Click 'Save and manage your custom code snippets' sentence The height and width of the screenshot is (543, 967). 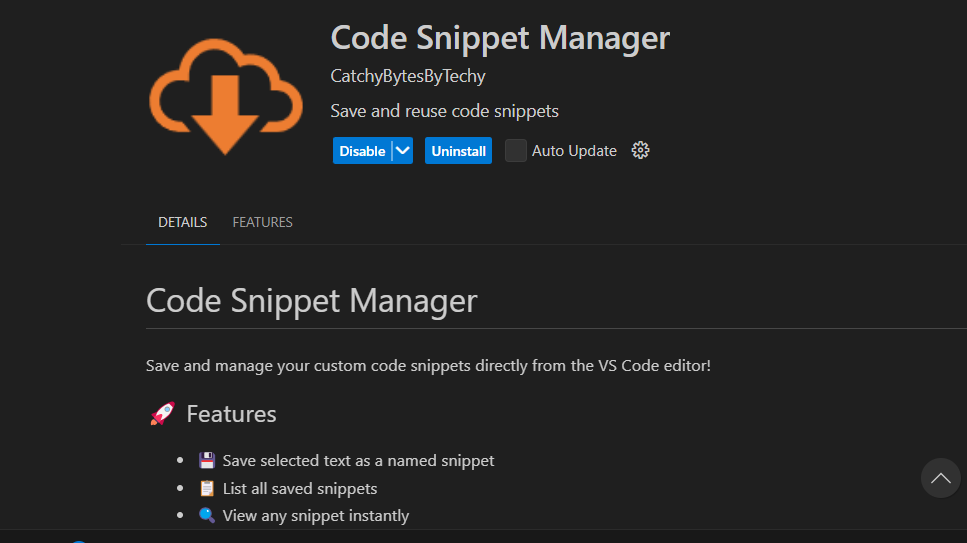tap(428, 365)
